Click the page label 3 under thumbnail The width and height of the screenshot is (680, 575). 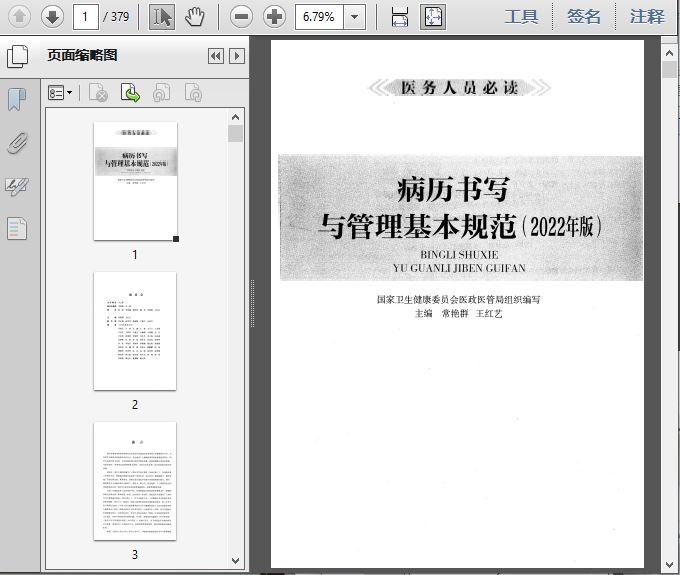click(x=135, y=555)
